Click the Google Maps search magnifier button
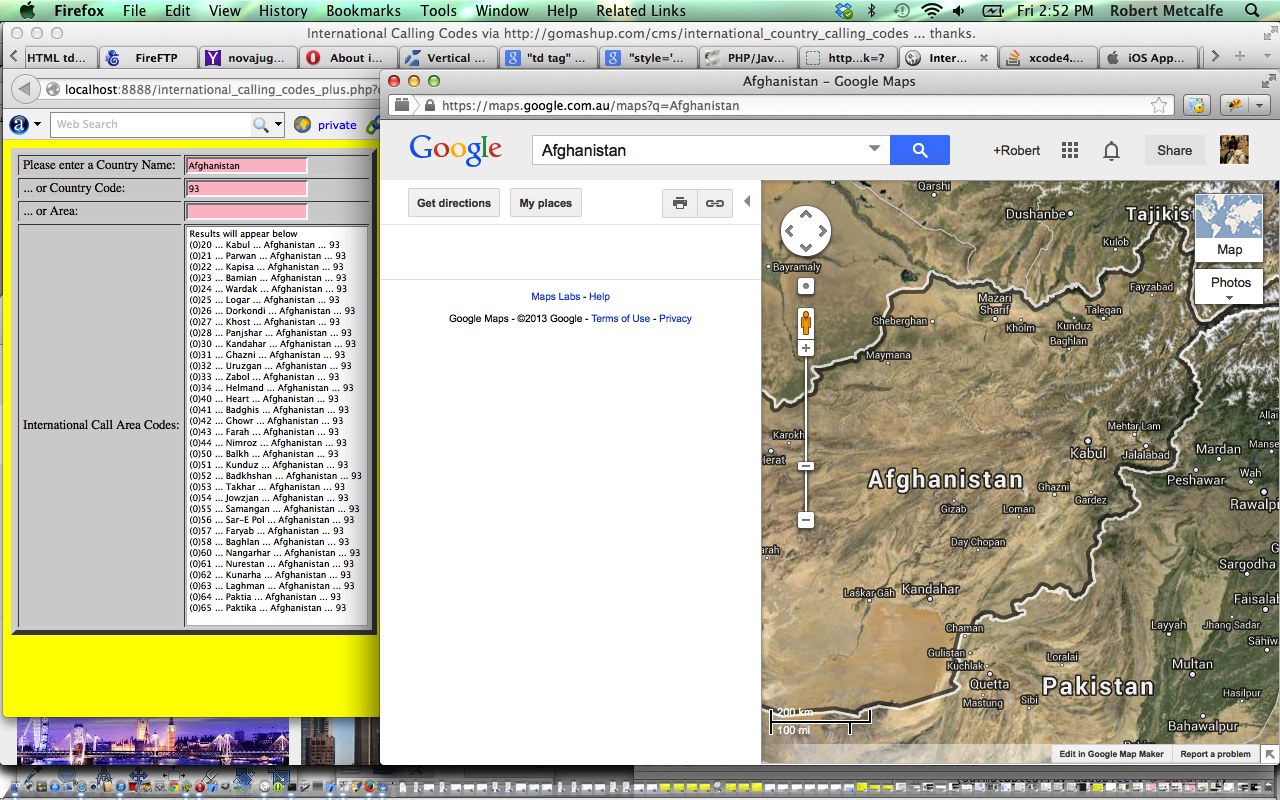 (919, 150)
